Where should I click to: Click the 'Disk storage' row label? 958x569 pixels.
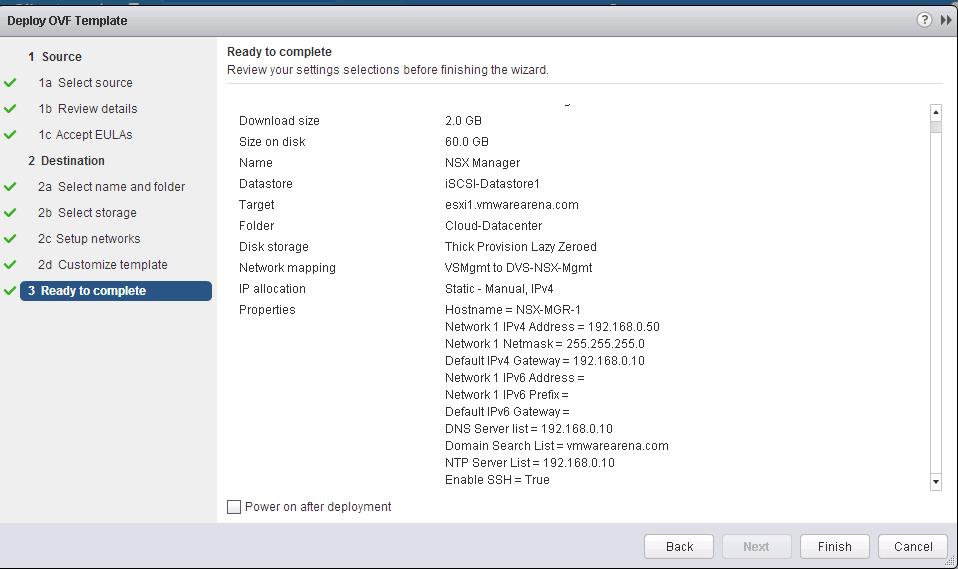274,246
